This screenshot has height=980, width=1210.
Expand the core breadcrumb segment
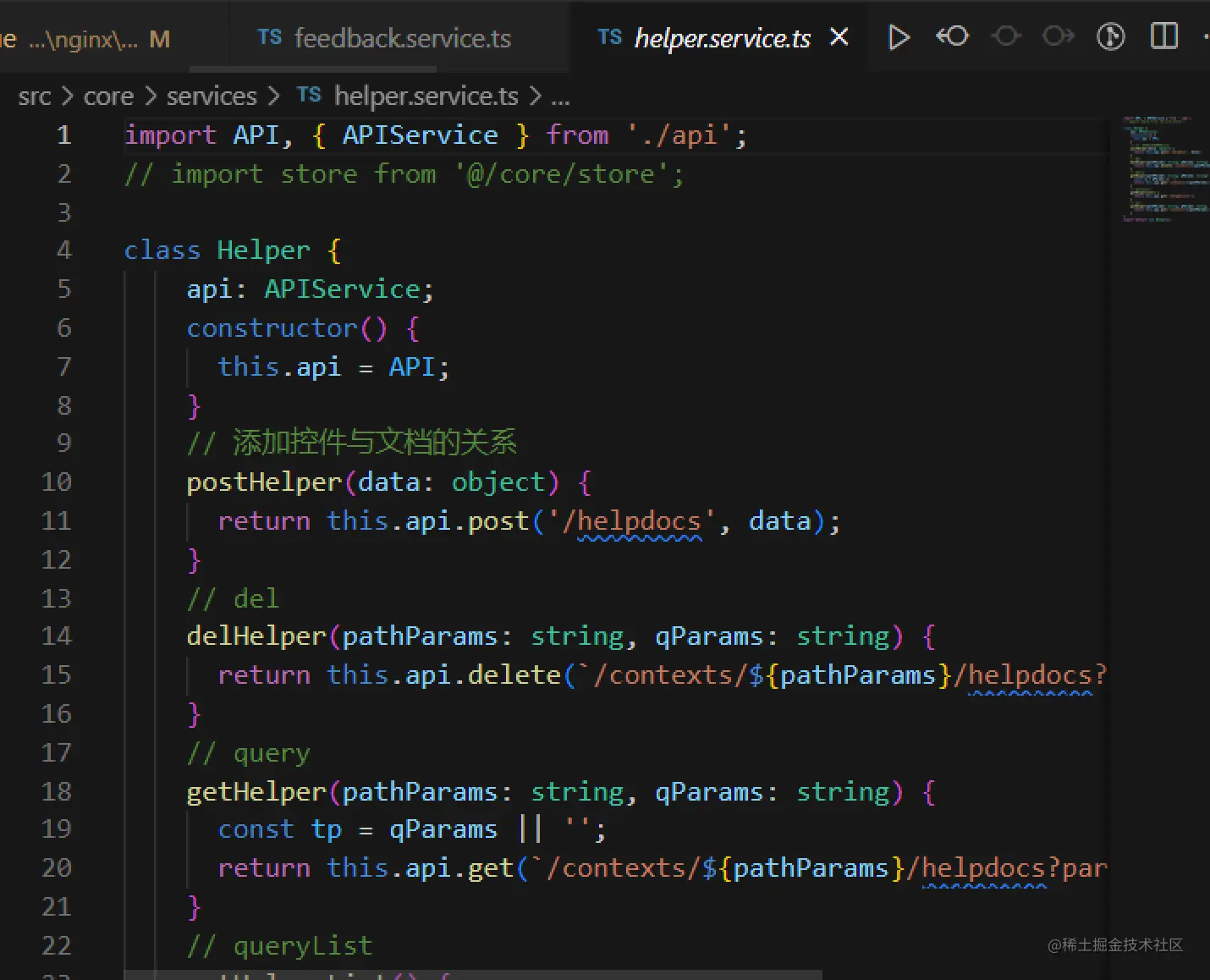click(108, 96)
